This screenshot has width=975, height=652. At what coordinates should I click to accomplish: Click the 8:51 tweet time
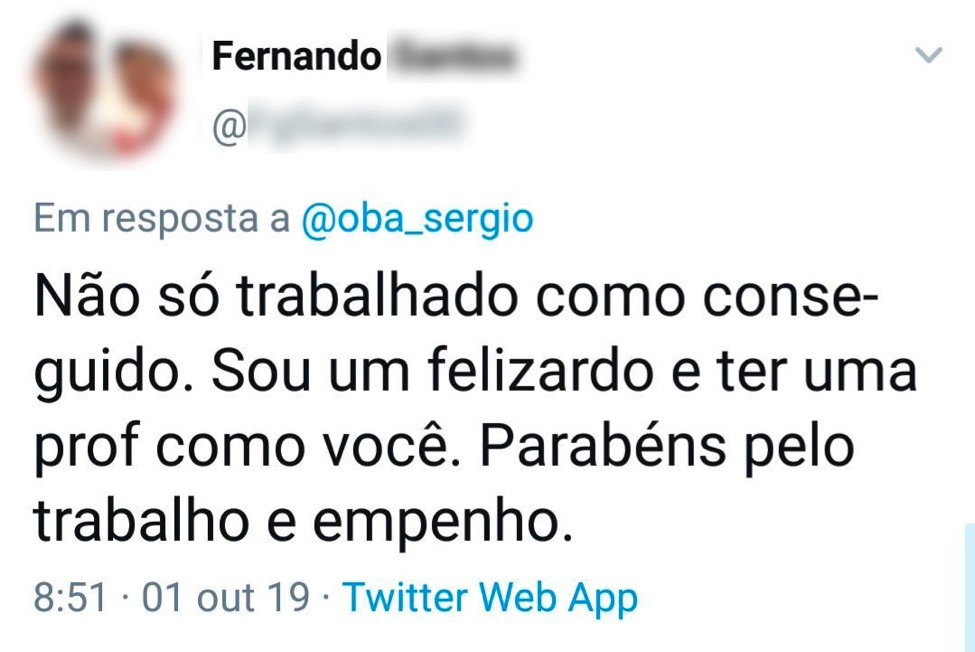(69, 598)
